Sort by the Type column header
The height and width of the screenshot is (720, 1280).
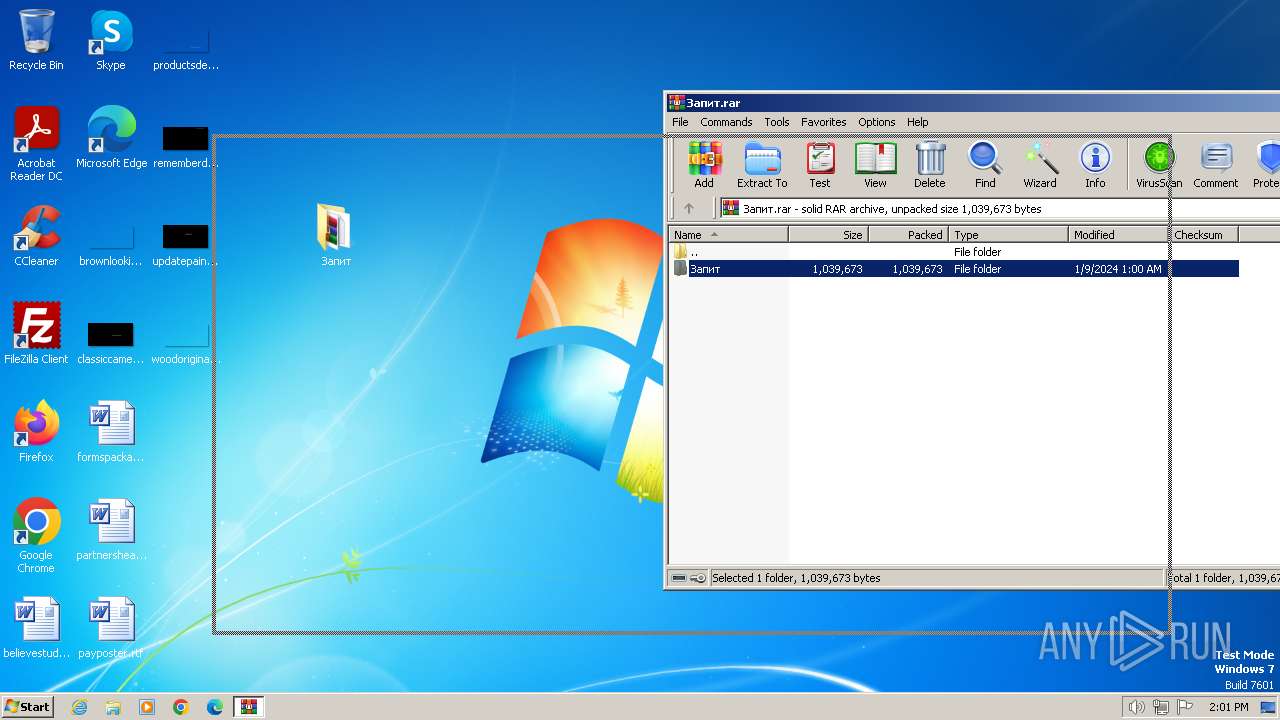pos(1008,235)
